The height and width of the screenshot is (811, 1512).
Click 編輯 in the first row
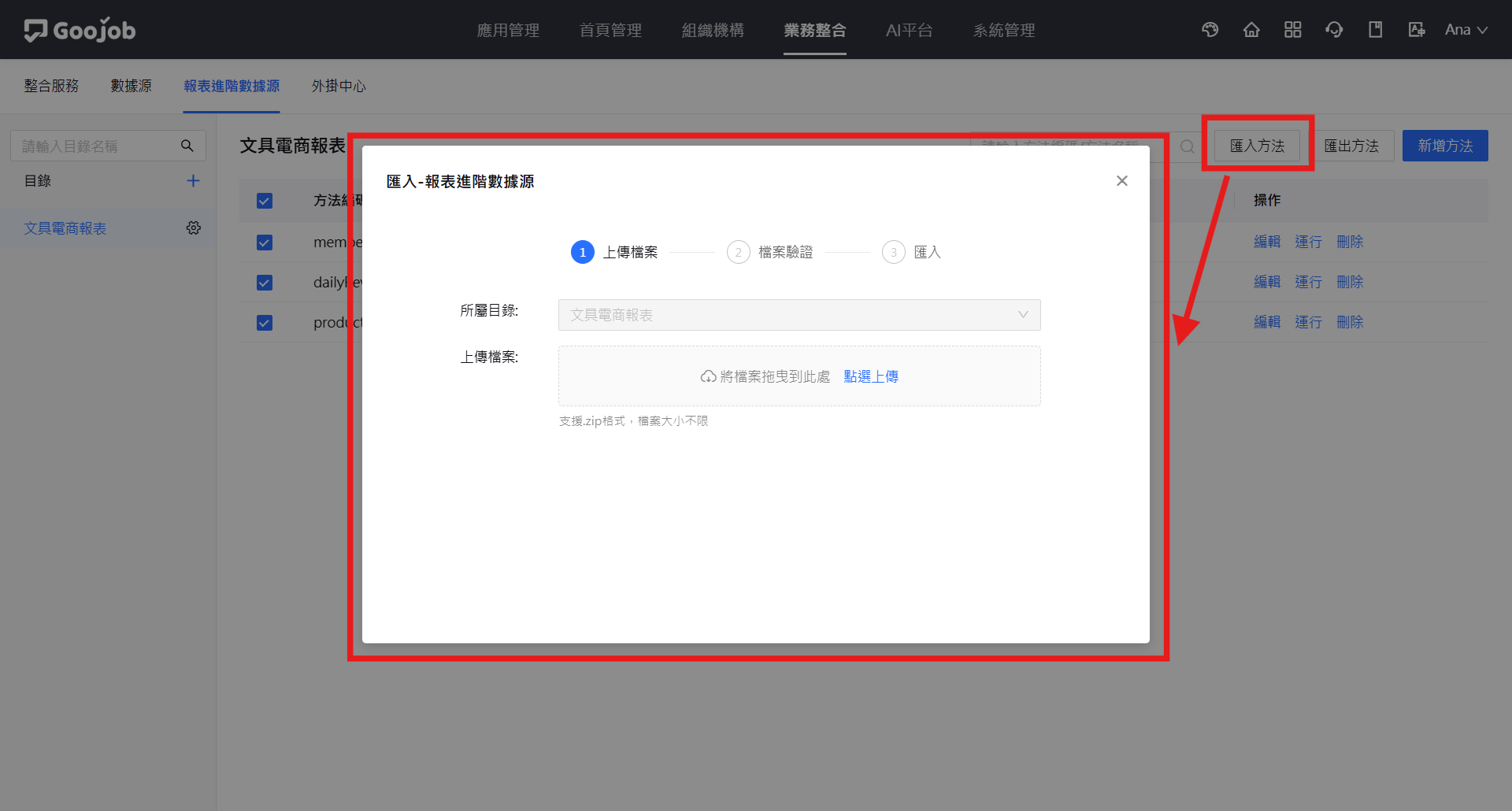1267,243
